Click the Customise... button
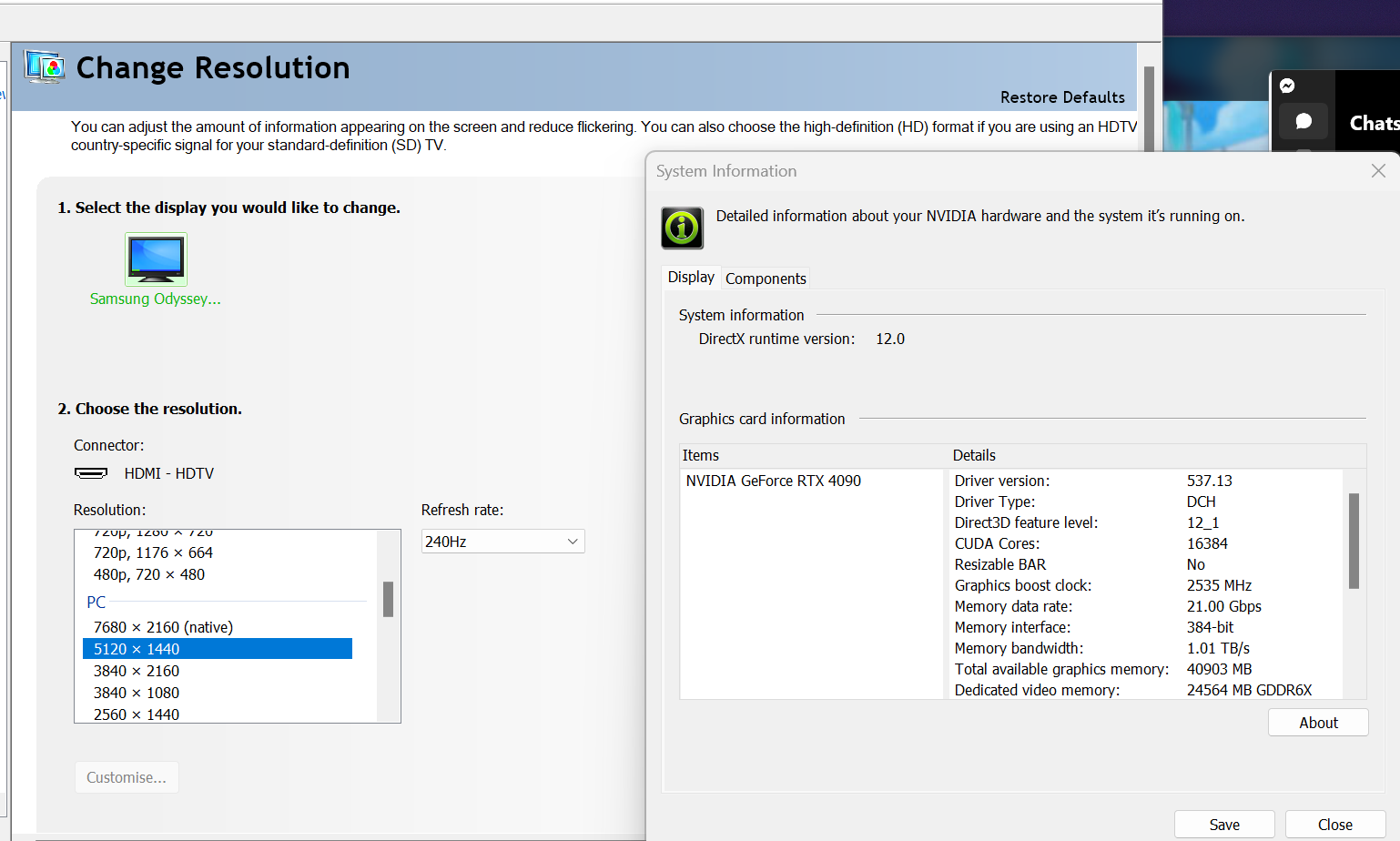 coord(127,777)
